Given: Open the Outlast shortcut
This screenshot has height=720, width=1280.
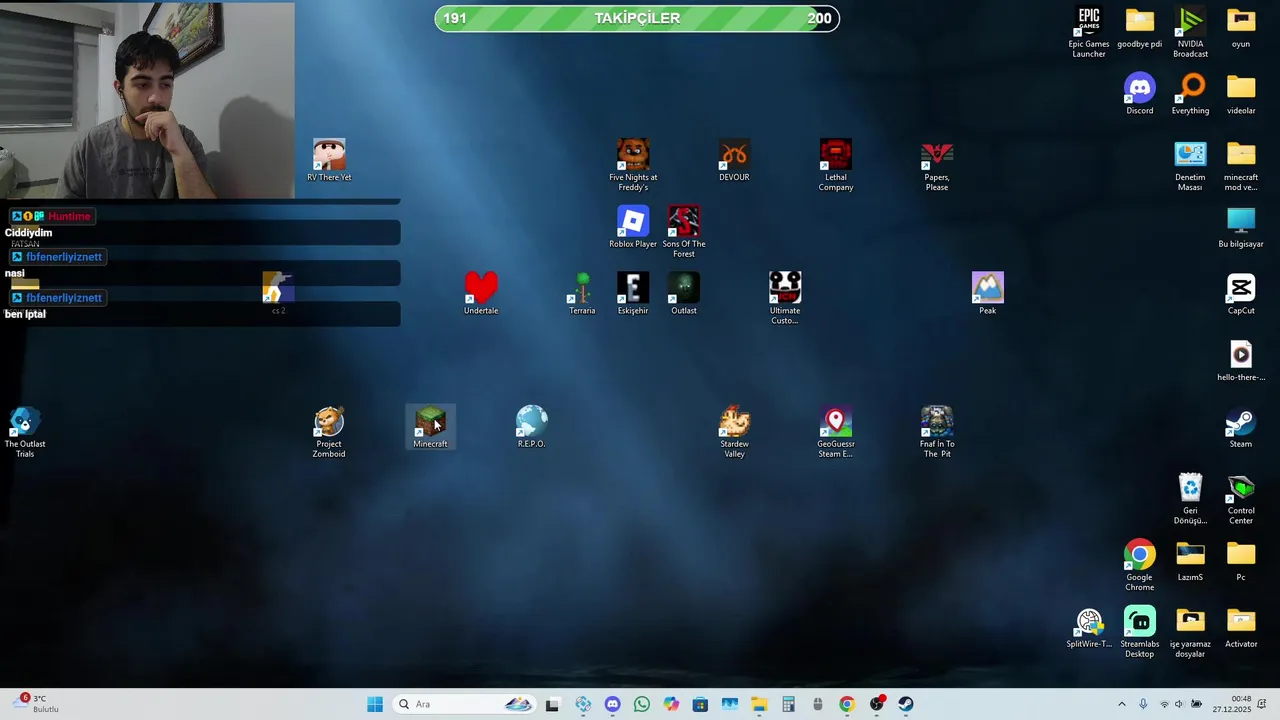Looking at the screenshot, I should coord(684,294).
